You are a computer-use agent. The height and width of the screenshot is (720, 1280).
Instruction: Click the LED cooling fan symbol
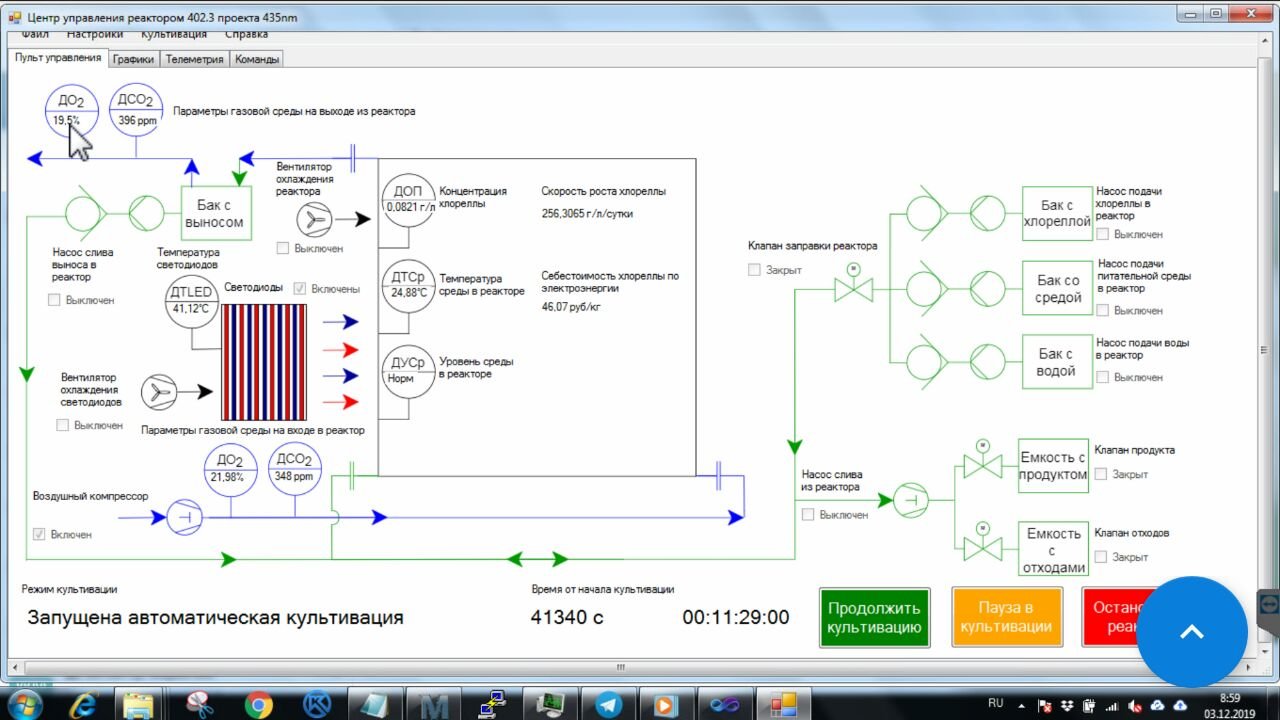click(x=160, y=393)
